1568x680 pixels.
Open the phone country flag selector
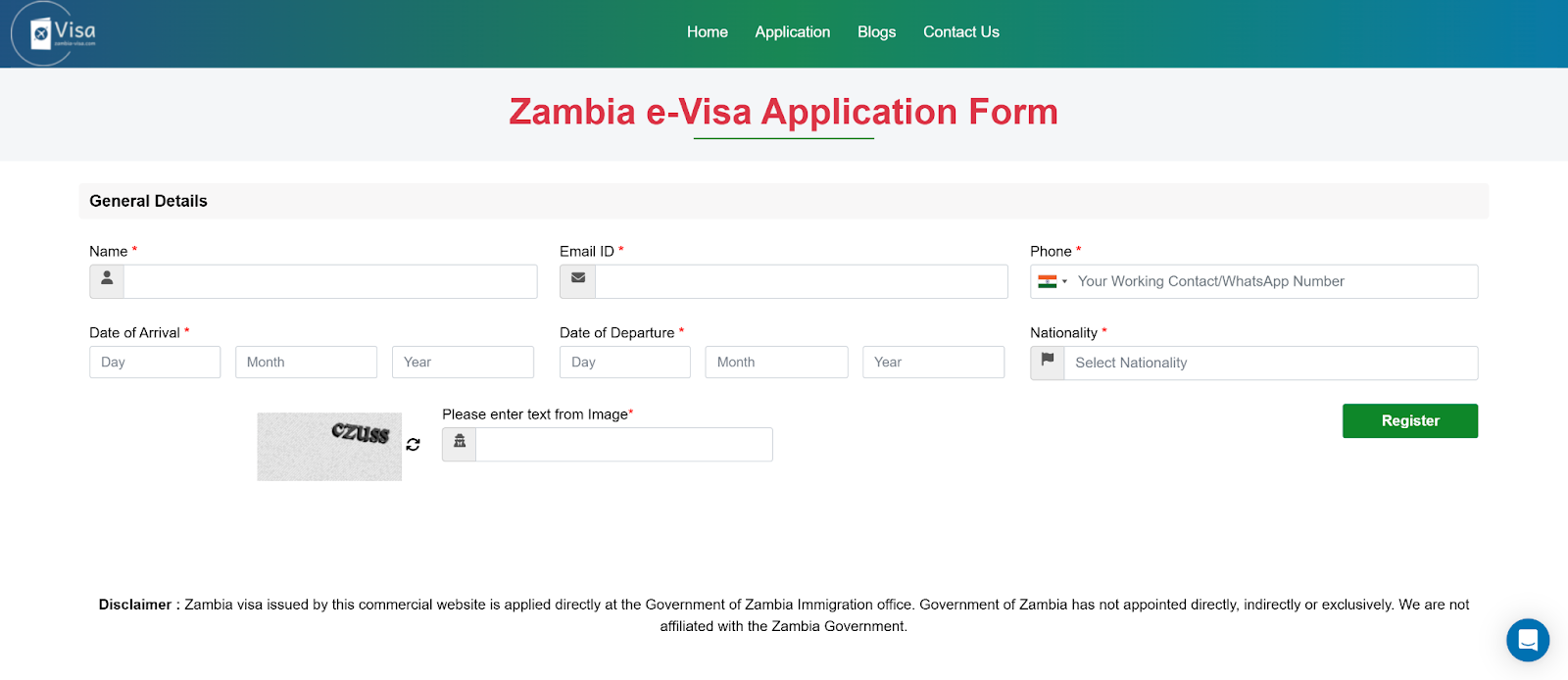(1053, 281)
